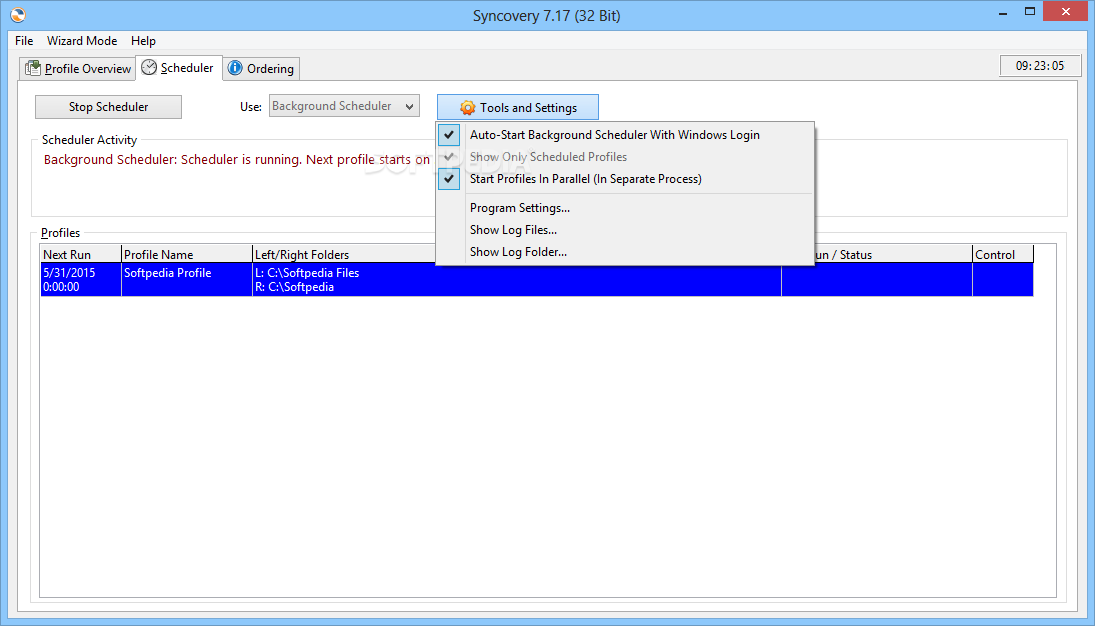Toggle Show Only Scheduled Profiles option
Viewport: 1095px width, 626px height.
tap(624, 157)
